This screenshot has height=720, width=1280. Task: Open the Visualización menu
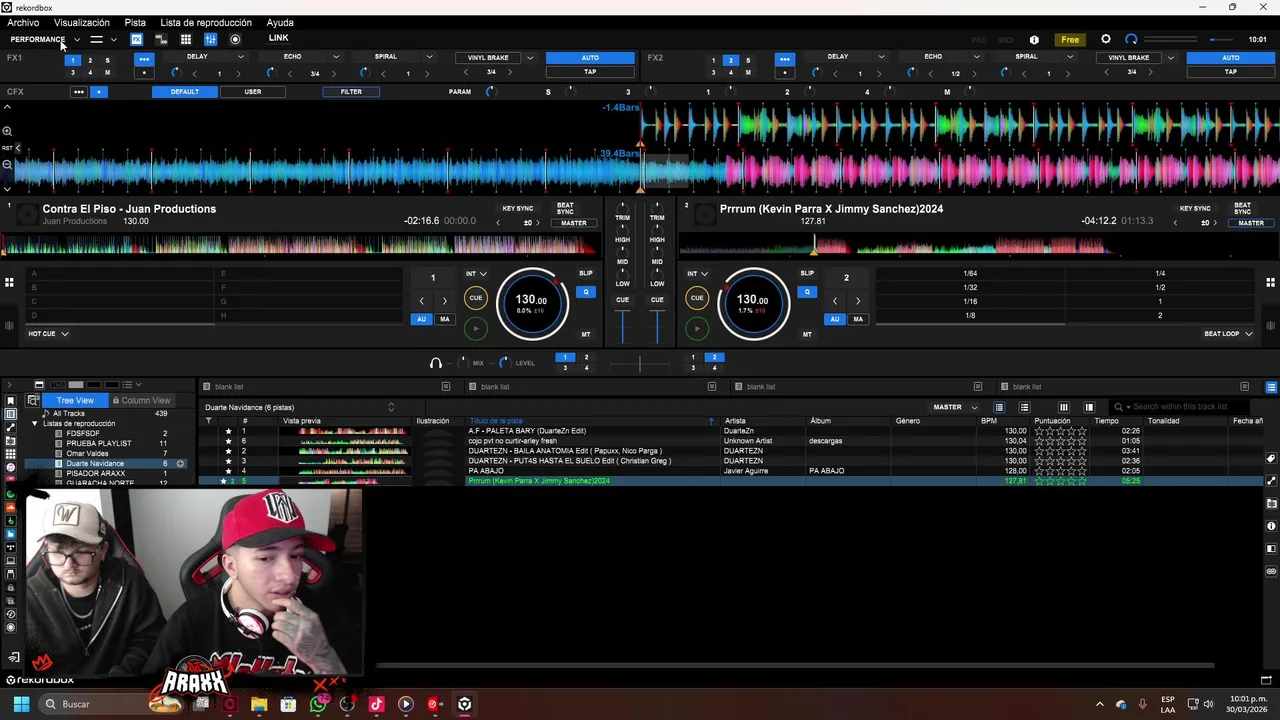(x=82, y=22)
